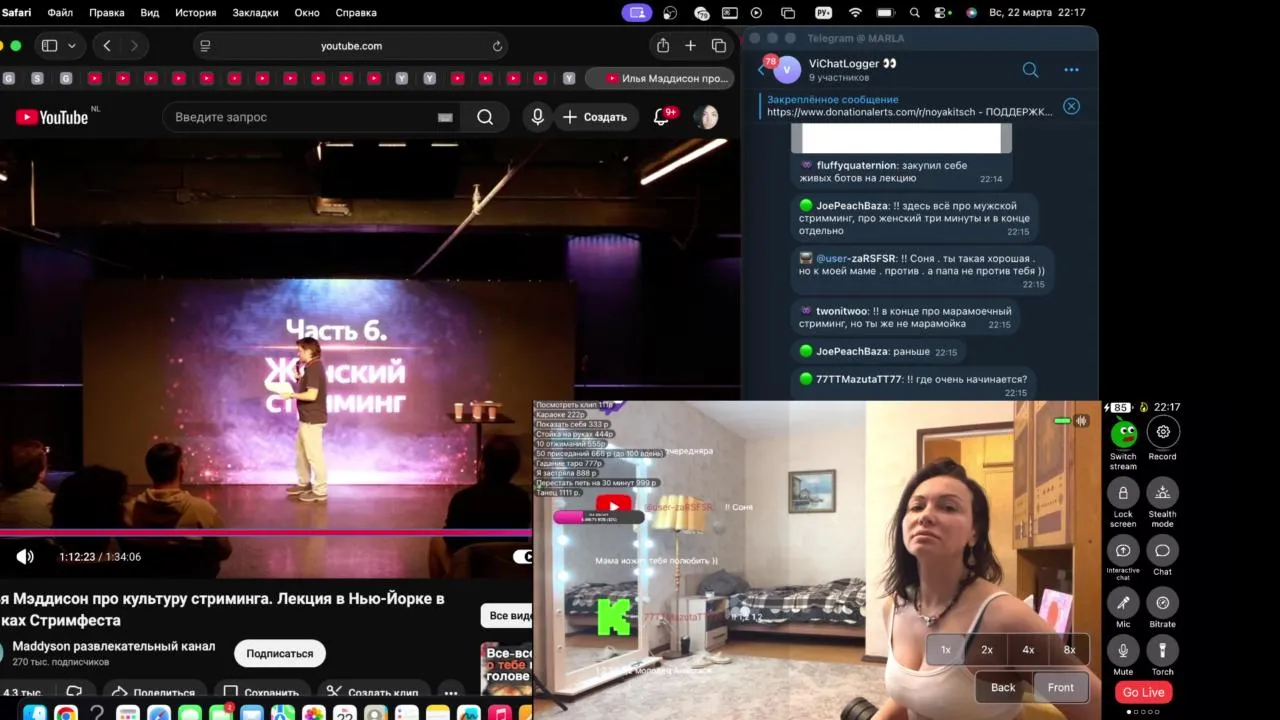Open the Закладки menu

[256, 13]
